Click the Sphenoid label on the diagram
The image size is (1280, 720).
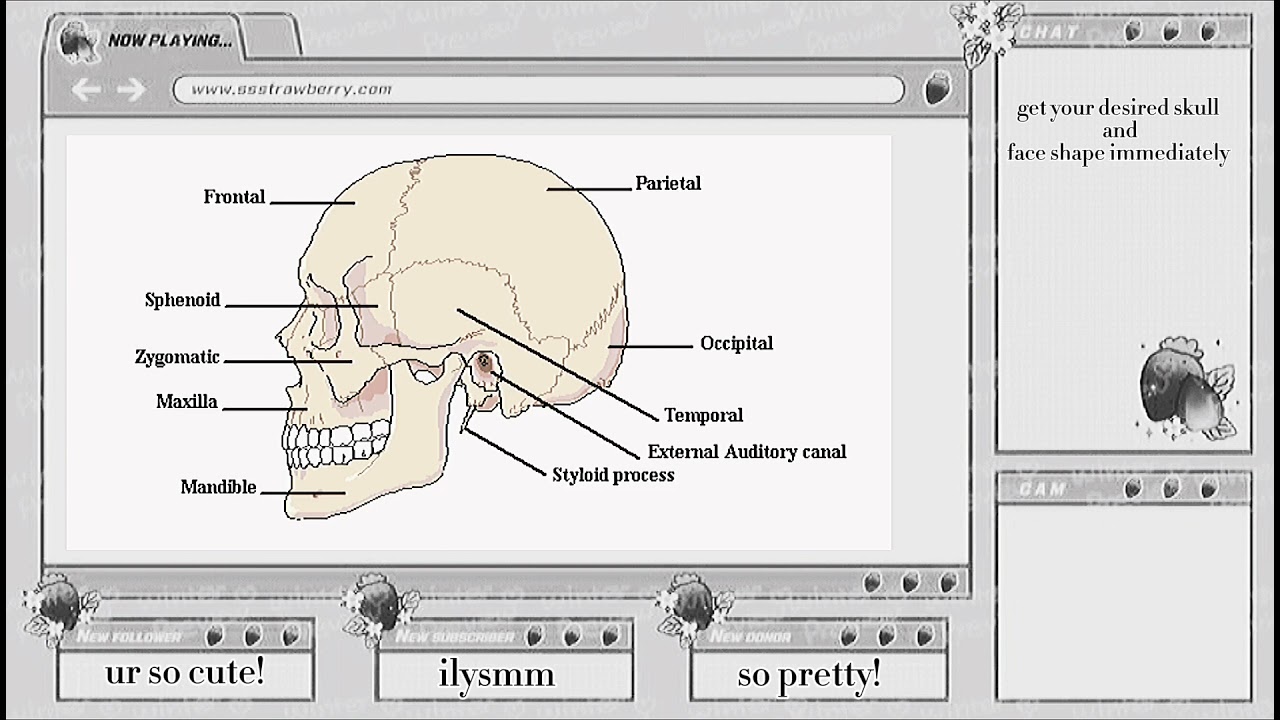point(183,300)
